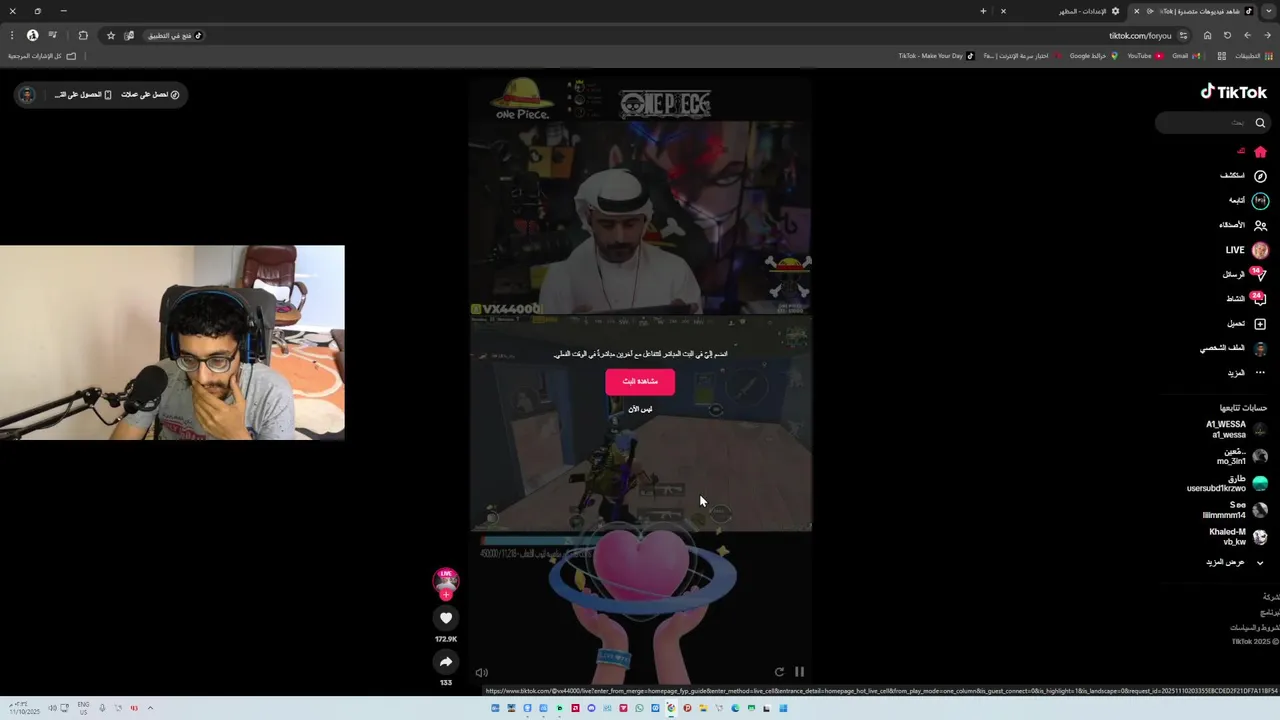Open the All Bookmarks folder
Viewport: 1280px width, 720px height.
click(42, 56)
